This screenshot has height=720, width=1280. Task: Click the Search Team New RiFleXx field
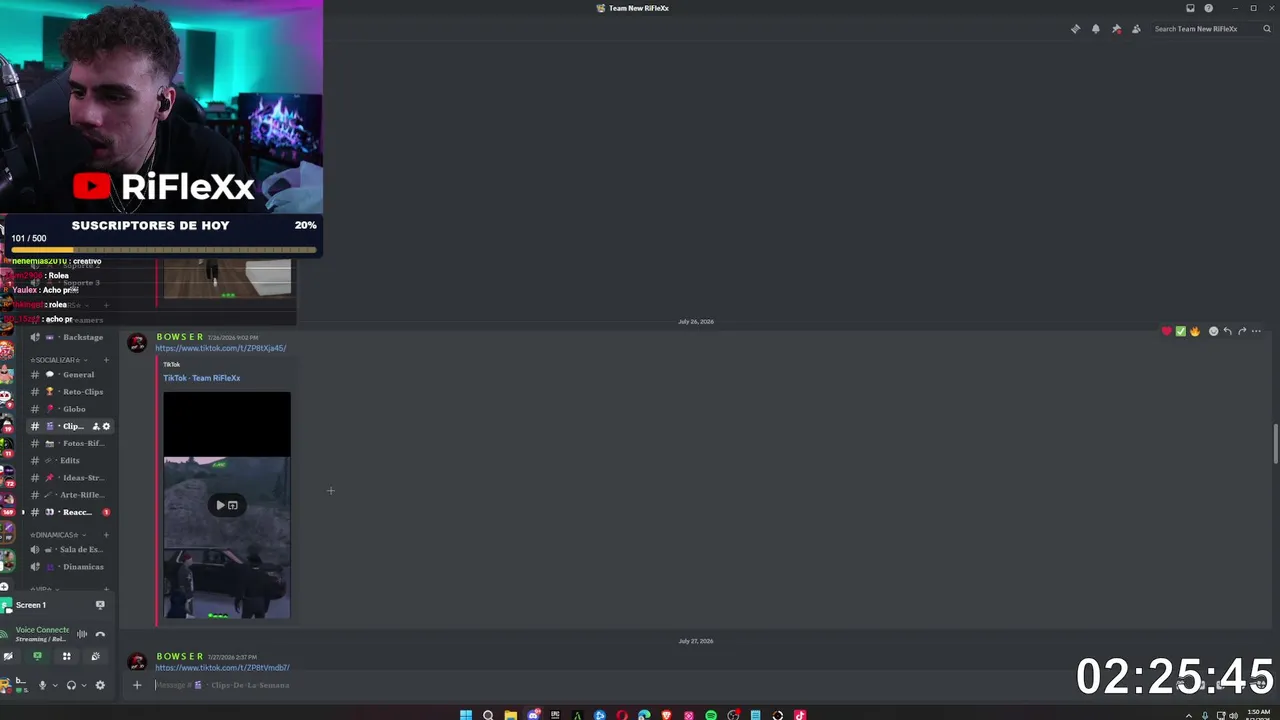pos(1210,29)
